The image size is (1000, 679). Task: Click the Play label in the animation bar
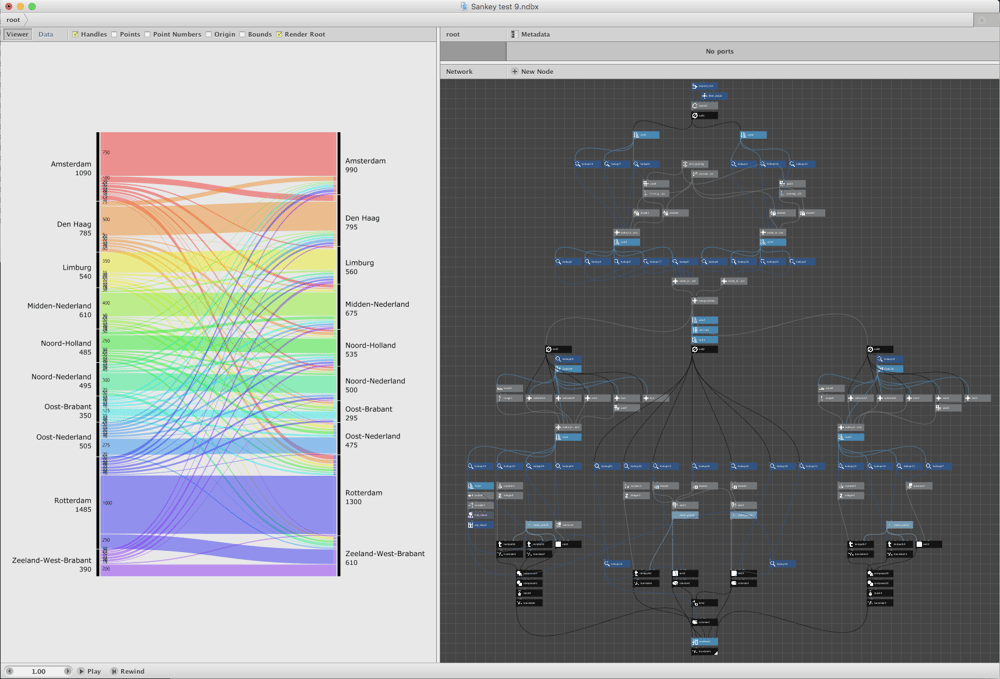(94, 671)
